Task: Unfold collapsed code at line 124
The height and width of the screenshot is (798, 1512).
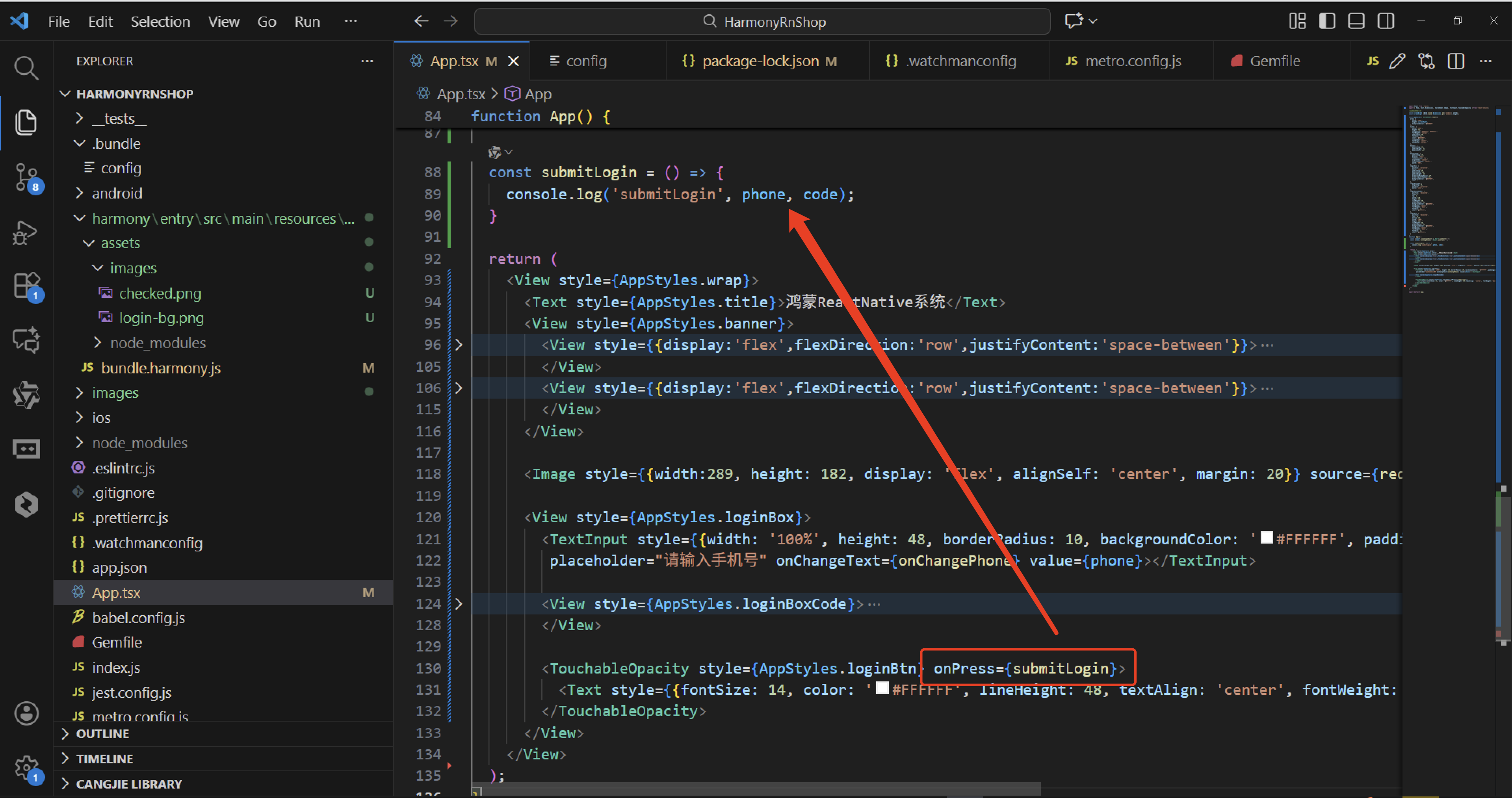Action: tap(459, 604)
